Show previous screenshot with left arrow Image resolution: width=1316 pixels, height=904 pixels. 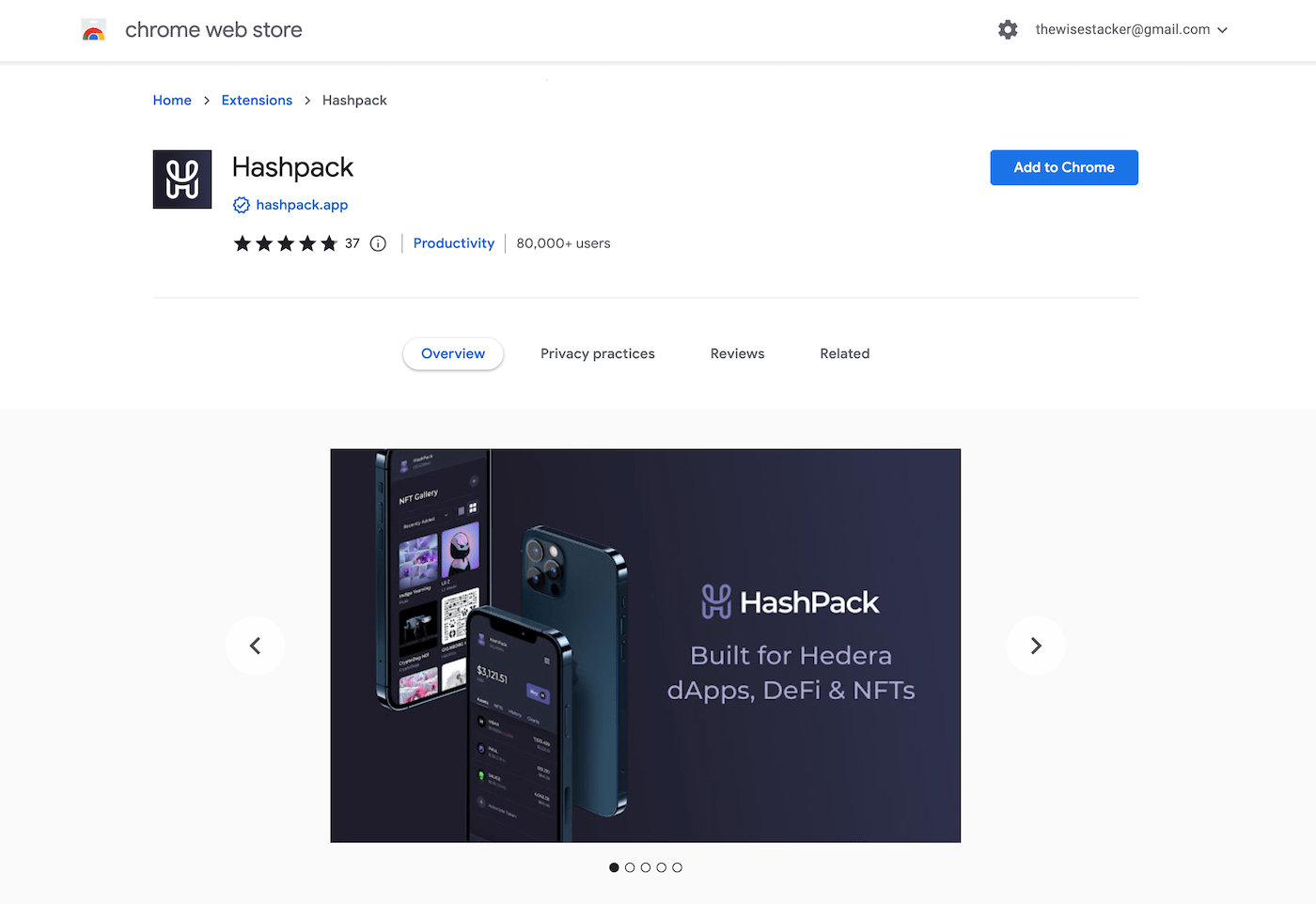255,646
